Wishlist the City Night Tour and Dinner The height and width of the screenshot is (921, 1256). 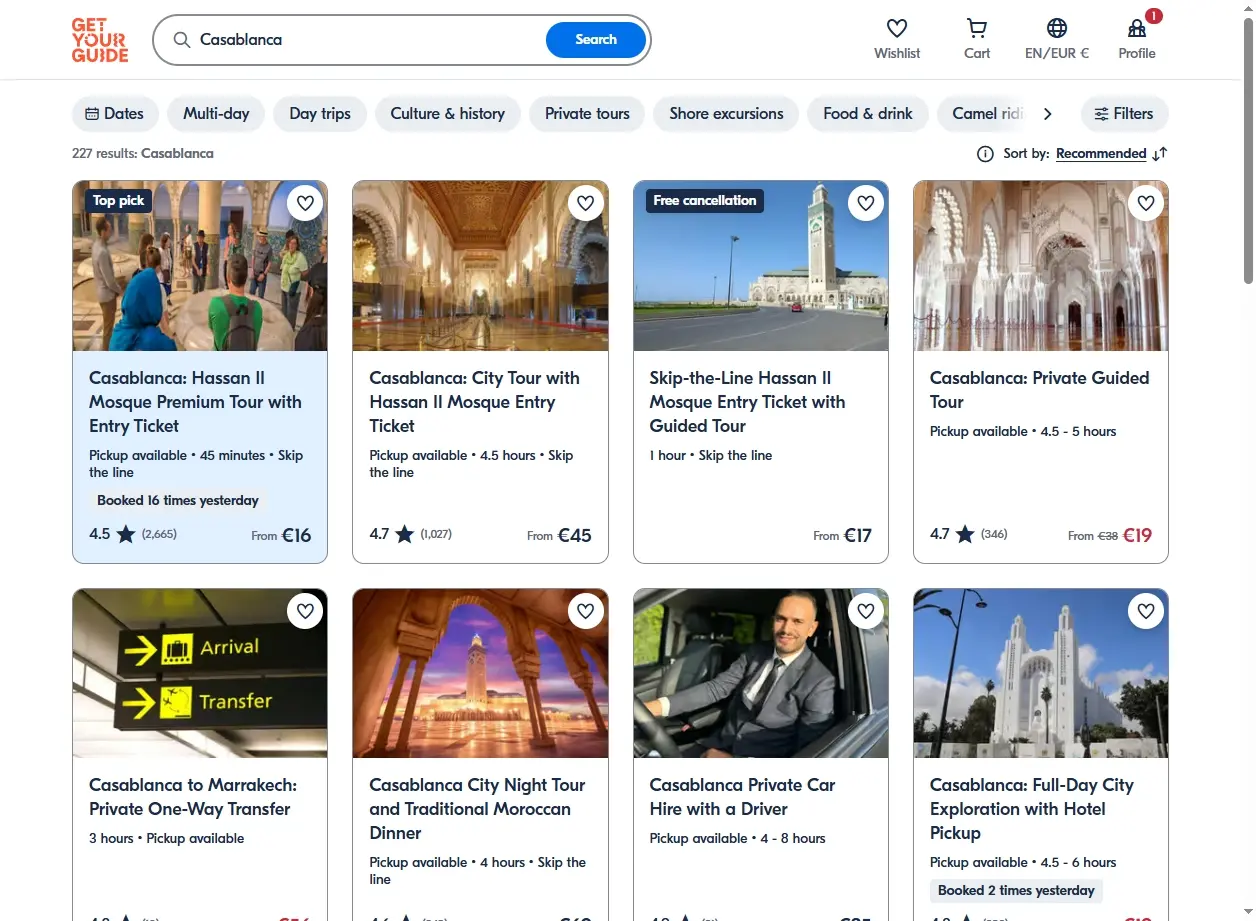pos(586,611)
